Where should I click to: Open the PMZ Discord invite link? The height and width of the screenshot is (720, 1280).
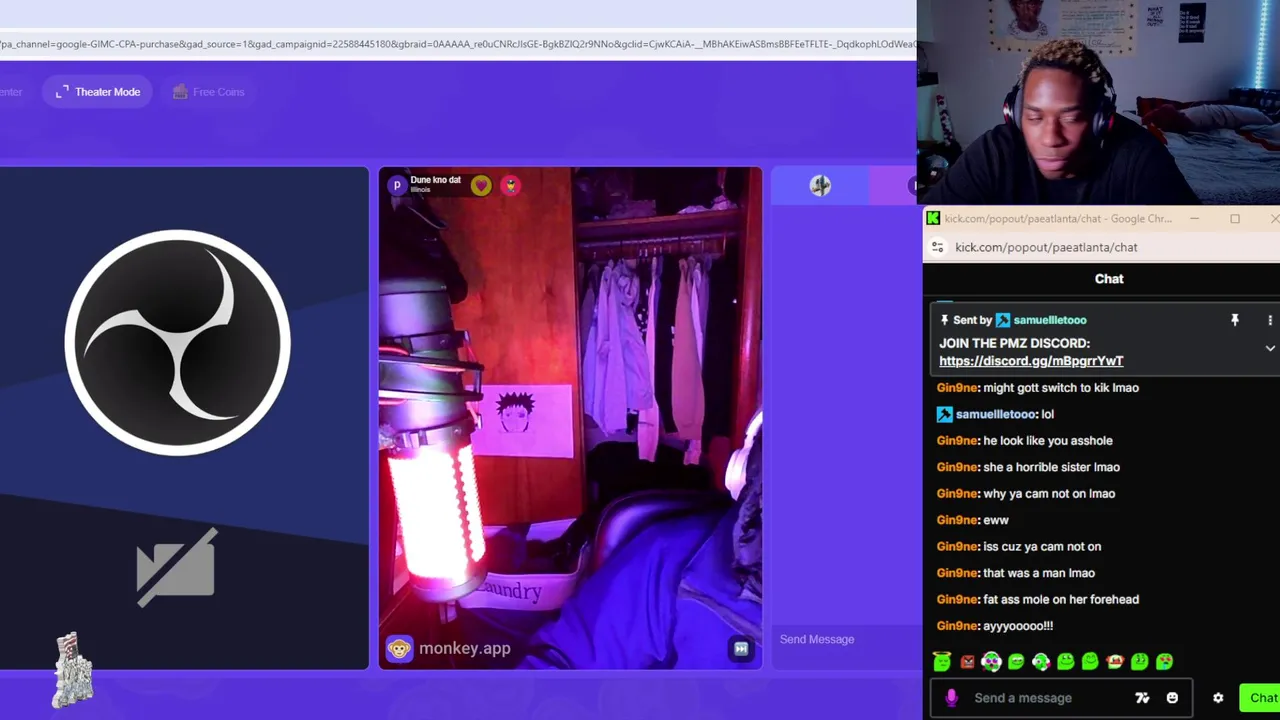(x=1031, y=361)
